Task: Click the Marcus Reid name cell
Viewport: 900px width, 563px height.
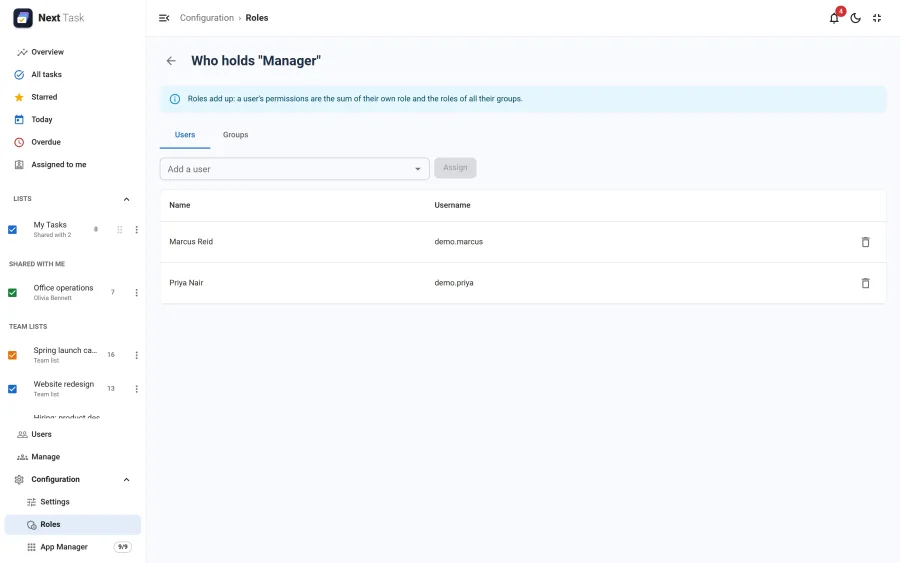Action: (191, 242)
